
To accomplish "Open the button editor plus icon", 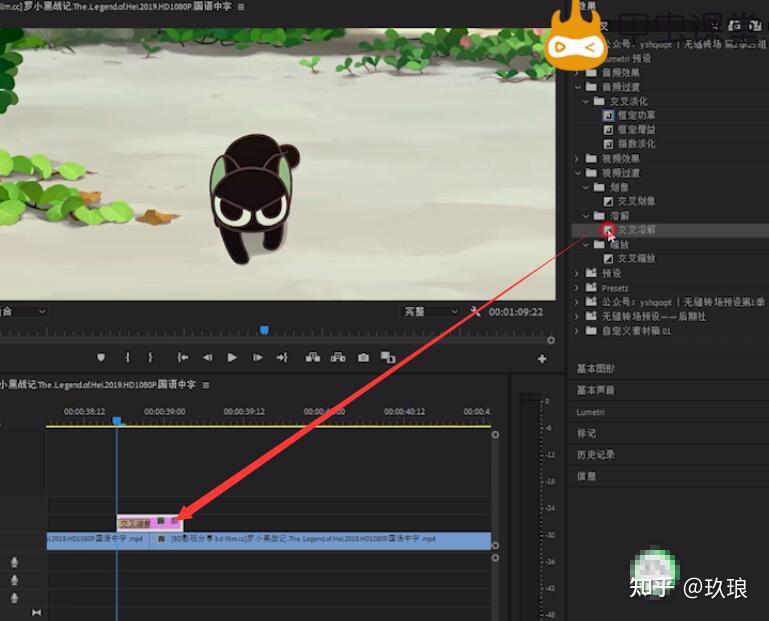I will click(x=542, y=359).
